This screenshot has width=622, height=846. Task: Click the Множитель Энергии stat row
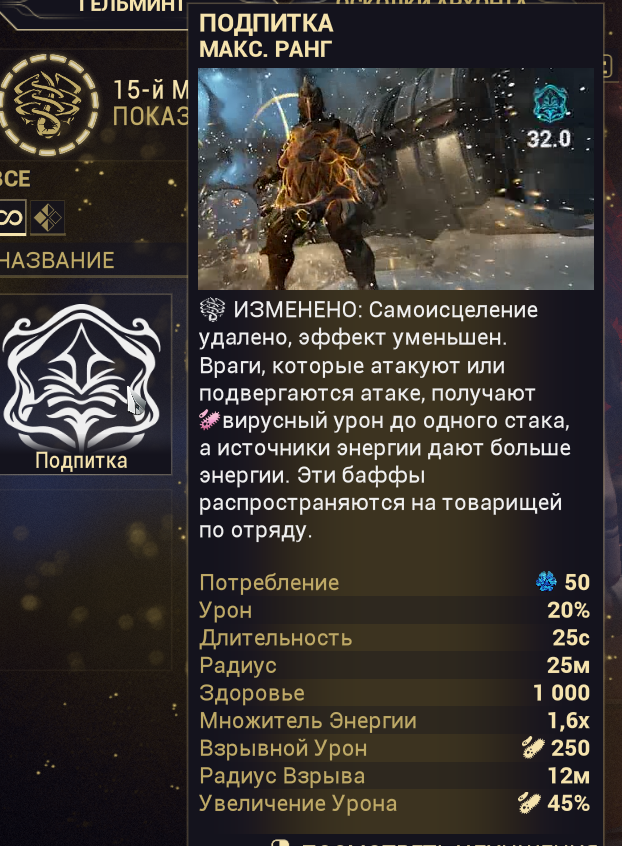394,720
